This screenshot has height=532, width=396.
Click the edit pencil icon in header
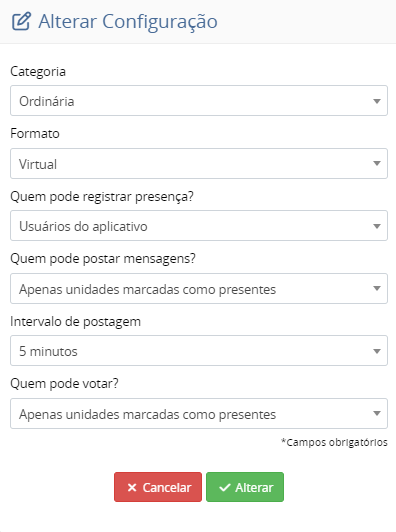(21, 21)
